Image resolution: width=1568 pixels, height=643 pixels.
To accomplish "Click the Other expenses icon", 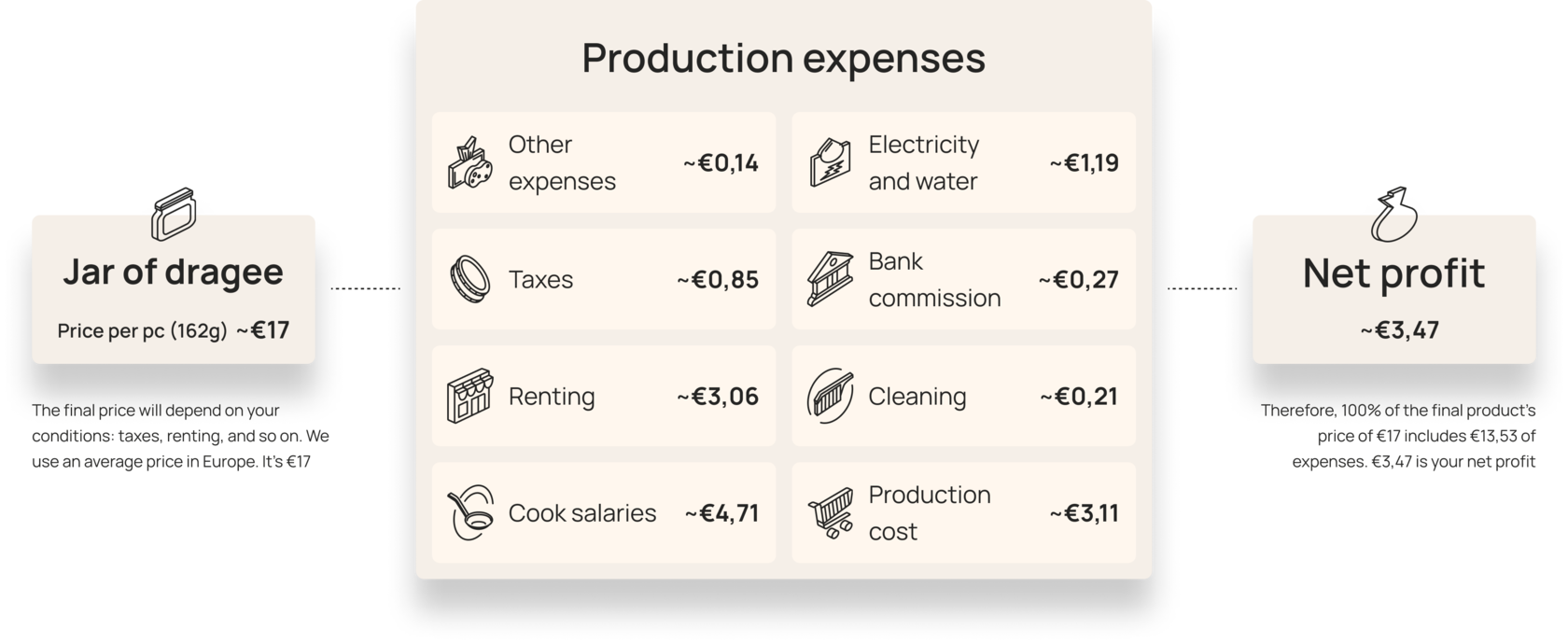I will (470, 164).
